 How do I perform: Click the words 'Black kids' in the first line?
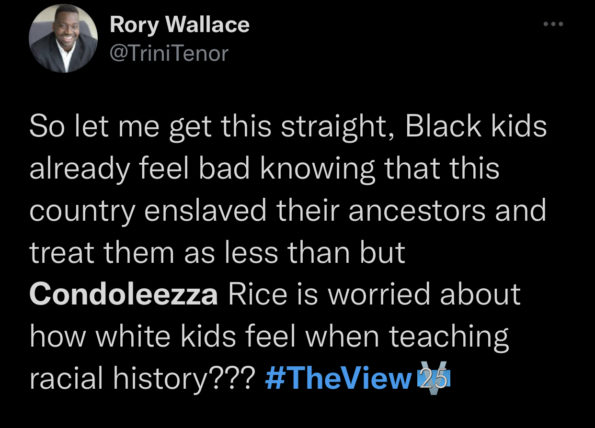[x=476, y=126]
